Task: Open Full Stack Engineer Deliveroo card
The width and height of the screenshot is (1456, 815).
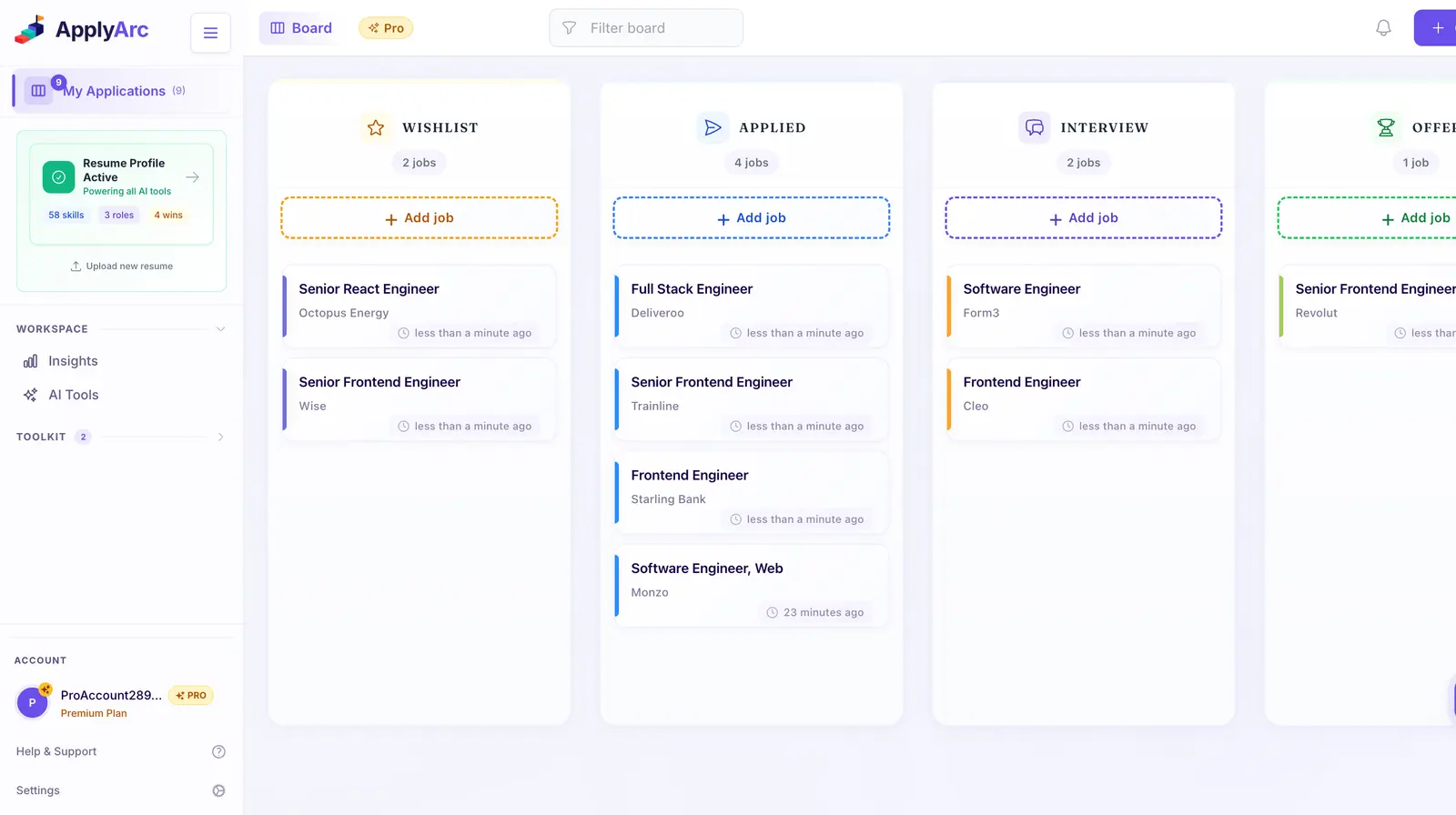Action: (752, 307)
